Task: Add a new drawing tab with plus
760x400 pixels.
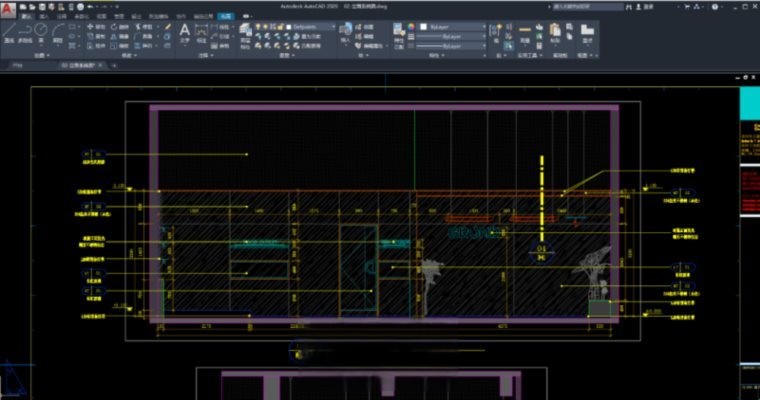Action: point(112,64)
